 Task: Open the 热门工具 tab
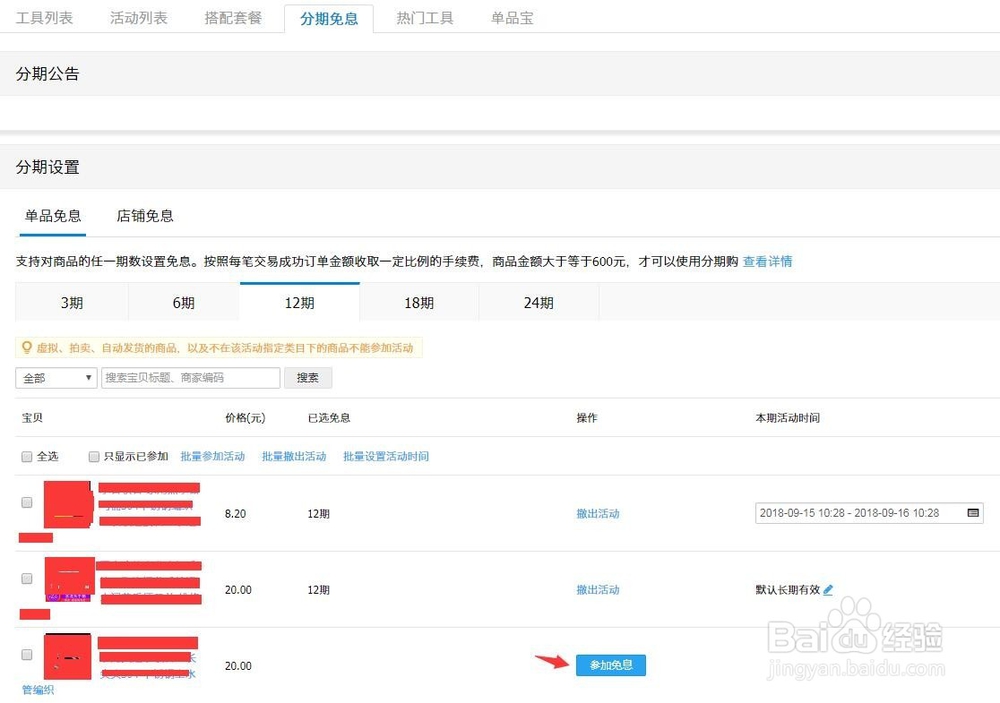click(424, 17)
